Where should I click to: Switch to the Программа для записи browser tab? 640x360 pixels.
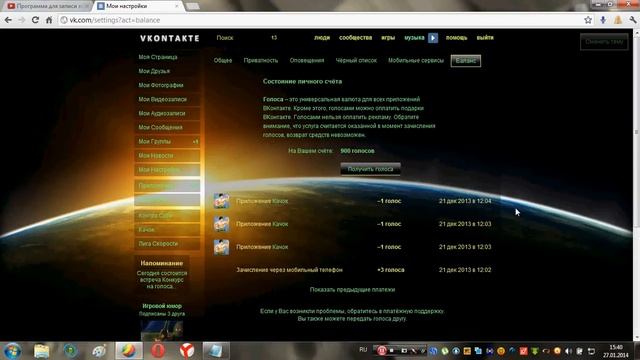point(47,6)
